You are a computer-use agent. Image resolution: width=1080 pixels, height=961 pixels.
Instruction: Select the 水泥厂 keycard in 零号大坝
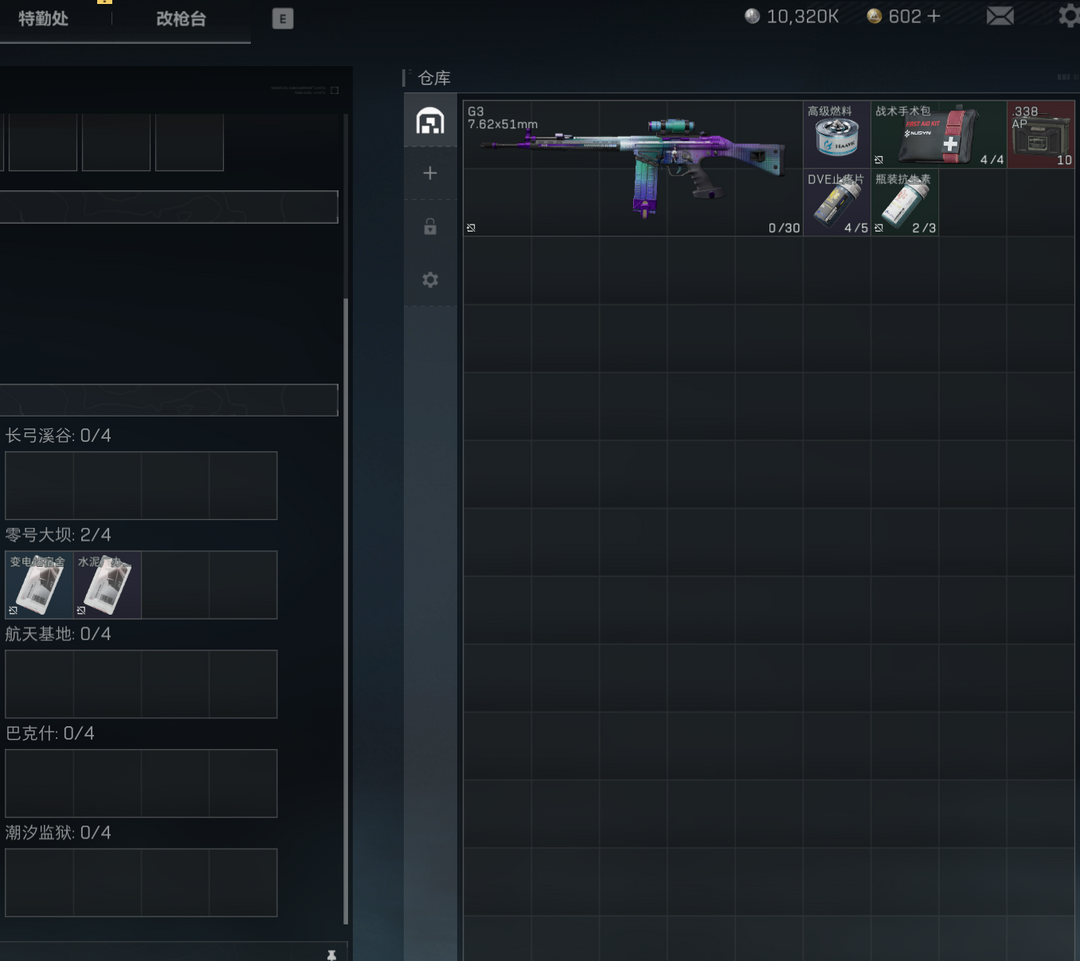pos(107,585)
